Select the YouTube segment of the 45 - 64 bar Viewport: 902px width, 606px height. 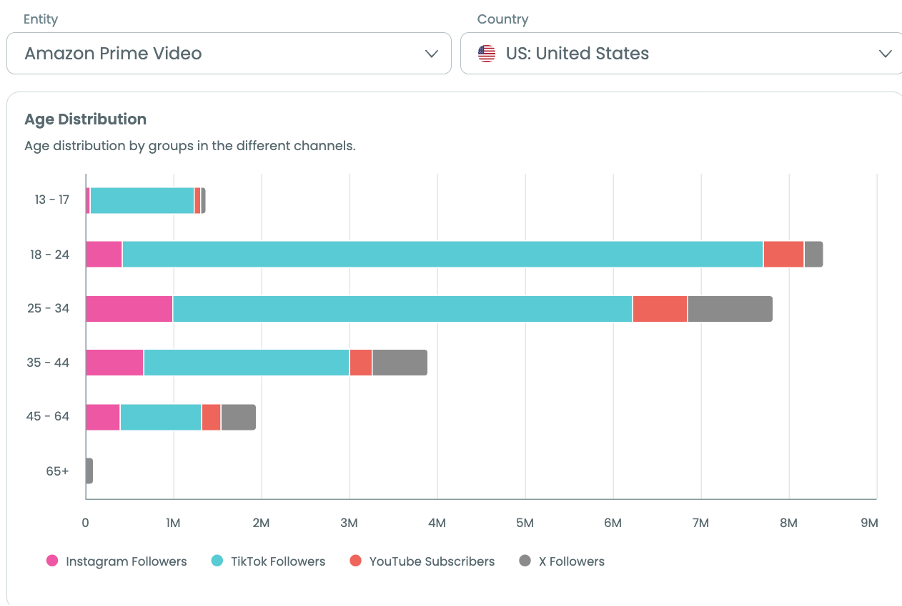(211, 417)
